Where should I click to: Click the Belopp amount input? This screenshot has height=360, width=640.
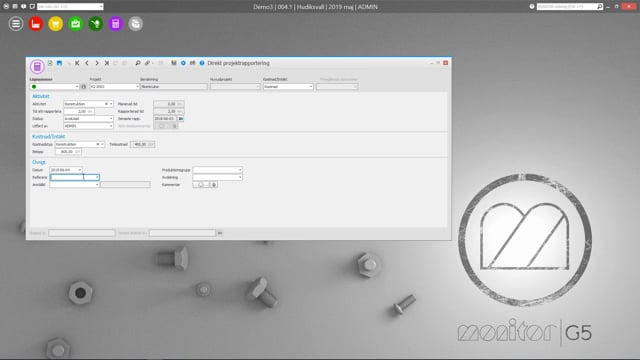pyautogui.click(x=68, y=152)
